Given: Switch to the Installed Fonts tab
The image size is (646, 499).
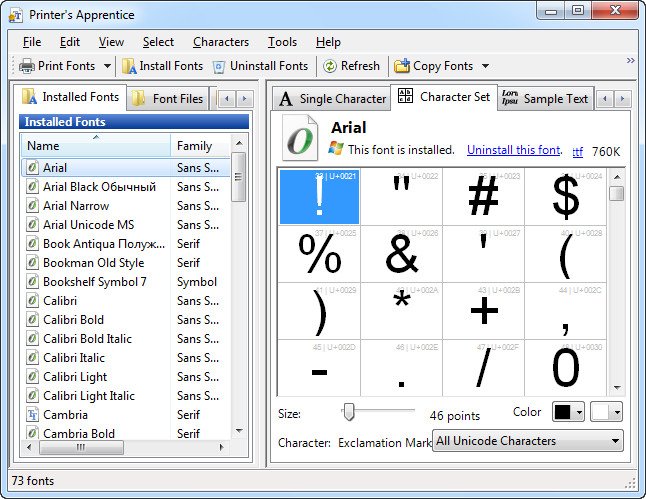Looking at the screenshot, I should [x=70, y=97].
